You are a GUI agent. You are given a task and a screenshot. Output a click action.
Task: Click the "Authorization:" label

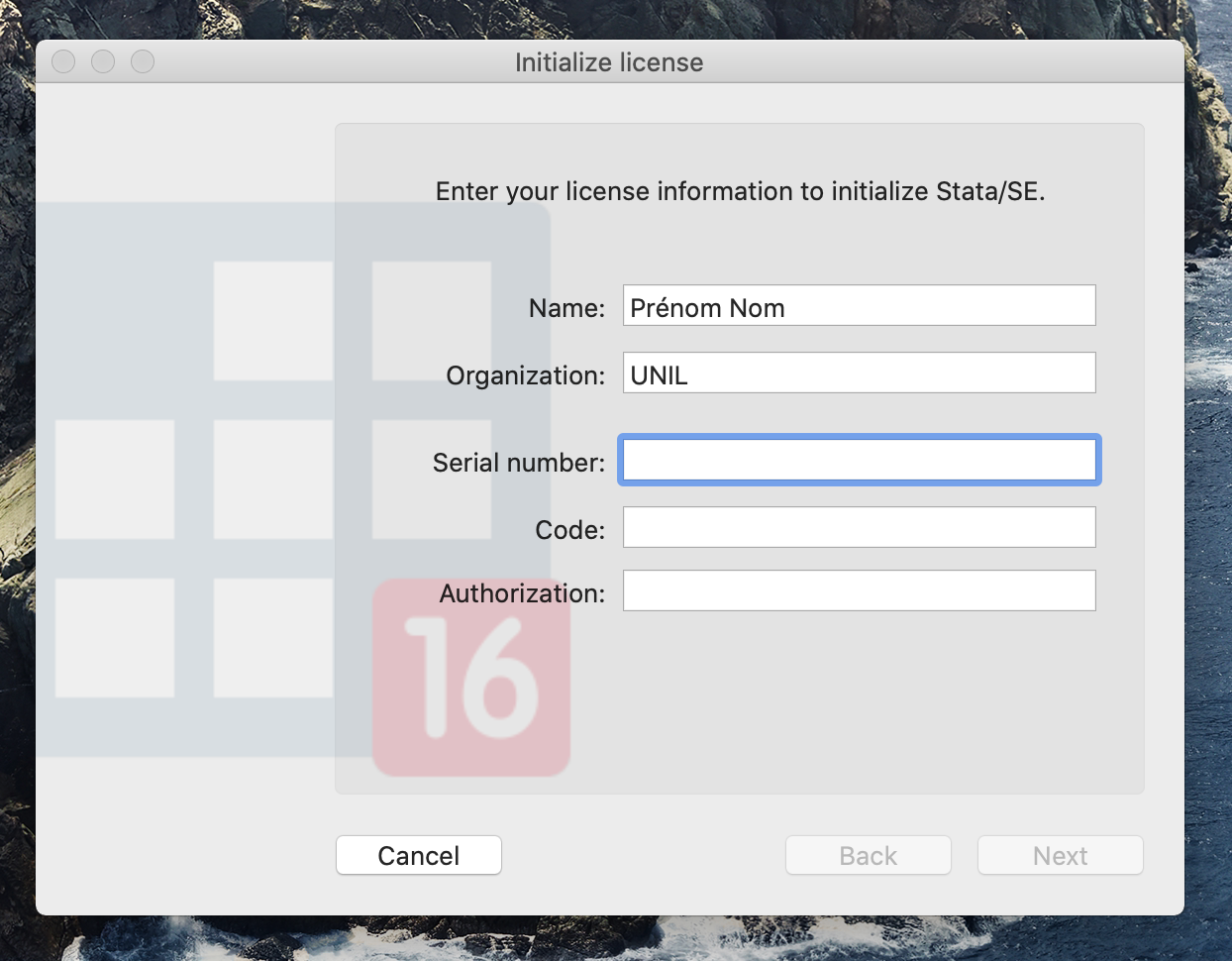click(522, 593)
